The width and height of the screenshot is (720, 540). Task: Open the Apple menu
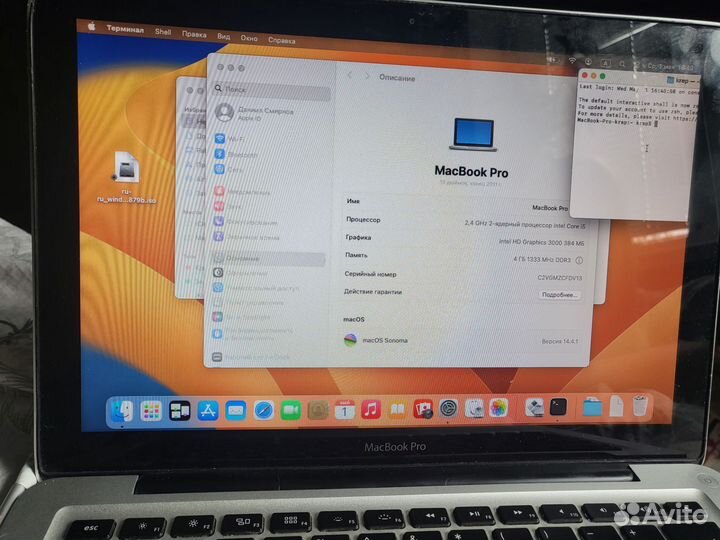click(x=91, y=26)
